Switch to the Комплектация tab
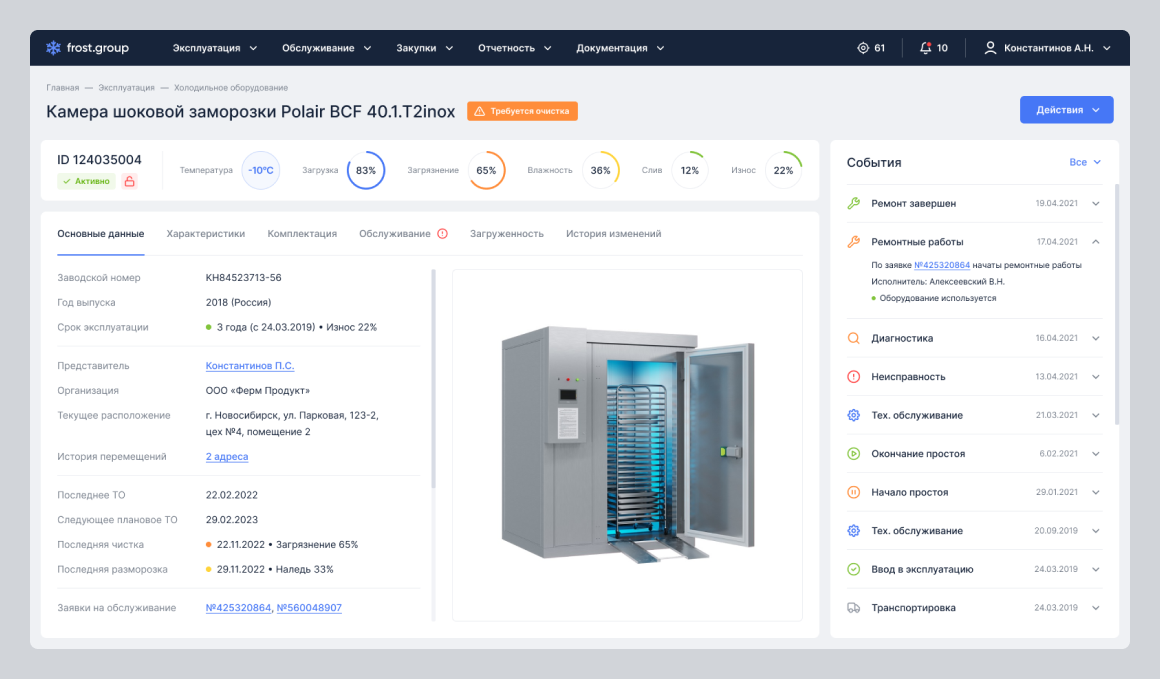This screenshot has width=1160, height=679. (x=302, y=234)
